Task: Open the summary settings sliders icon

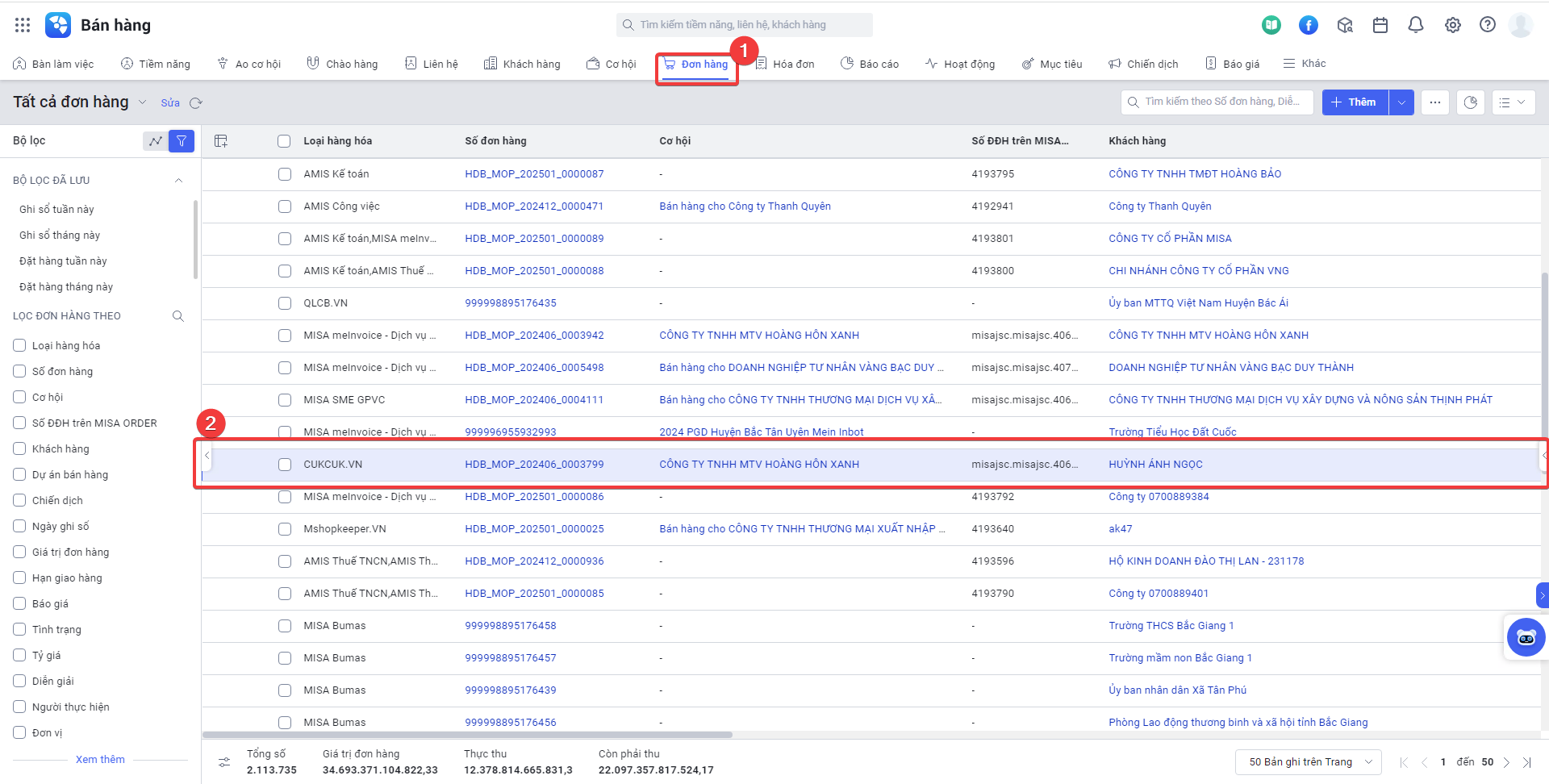Action: [224, 761]
